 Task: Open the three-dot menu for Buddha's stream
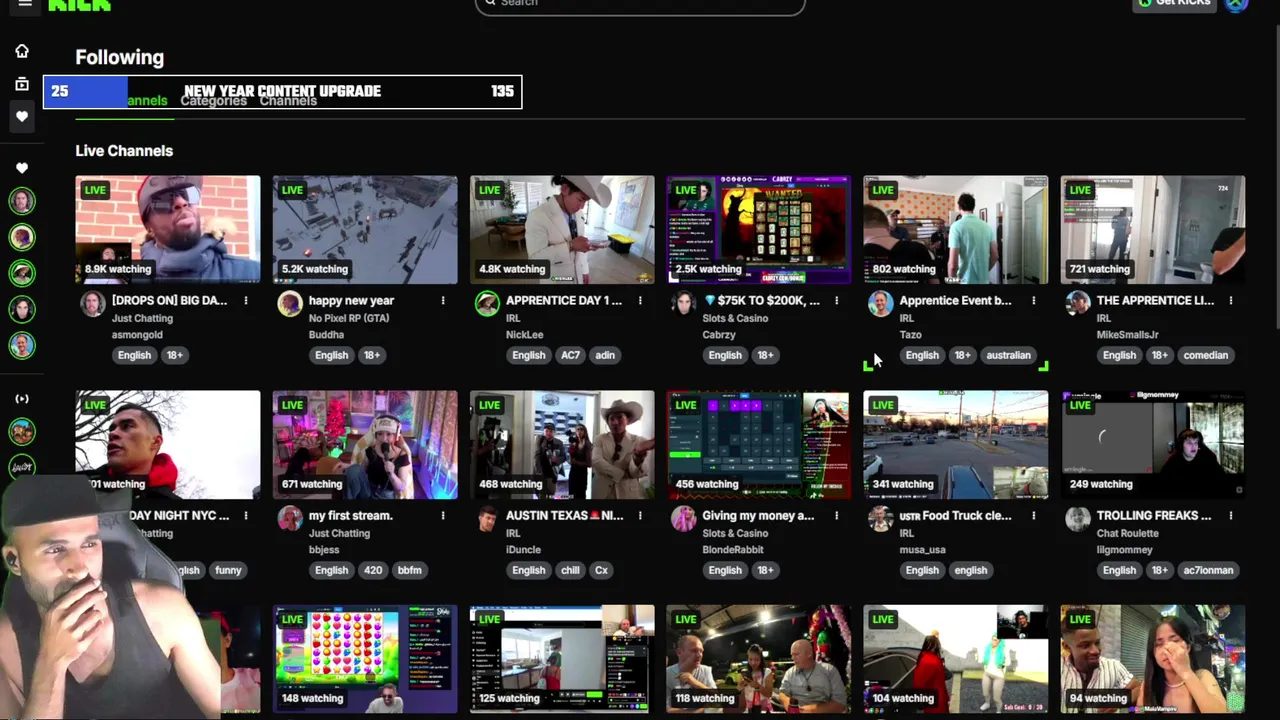pos(443,301)
